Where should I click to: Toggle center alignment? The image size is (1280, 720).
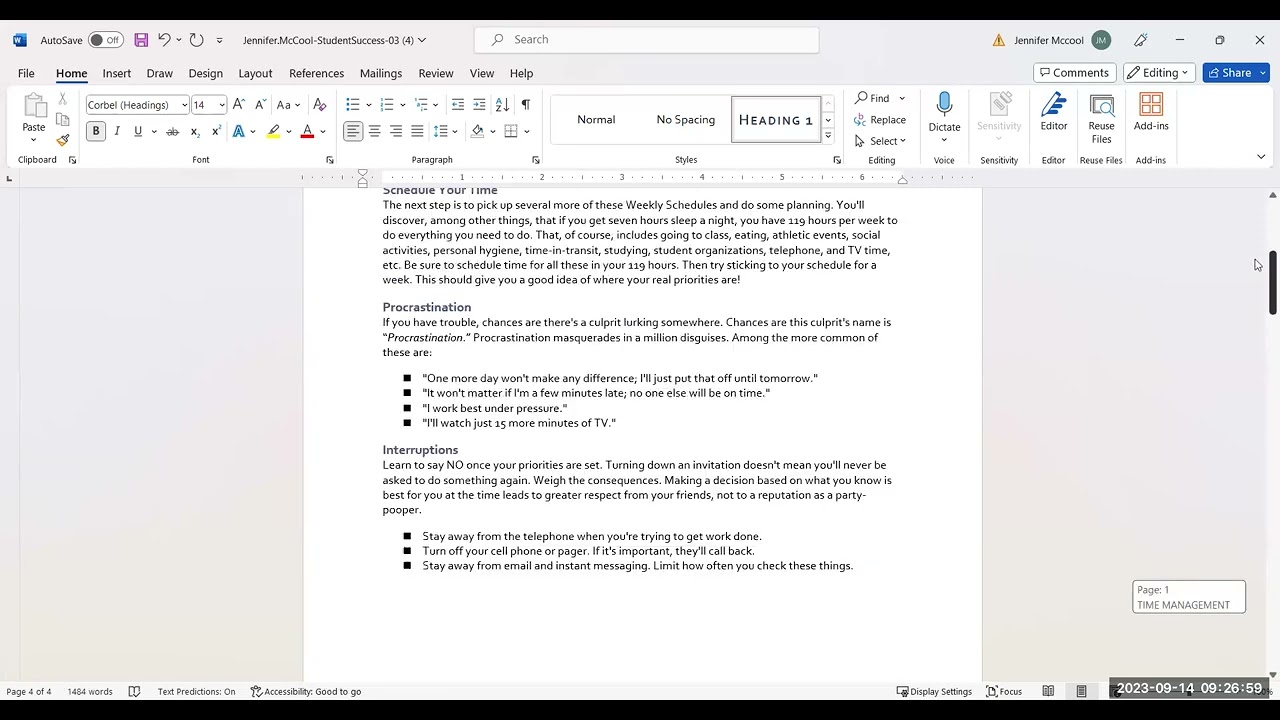pos(374,131)
